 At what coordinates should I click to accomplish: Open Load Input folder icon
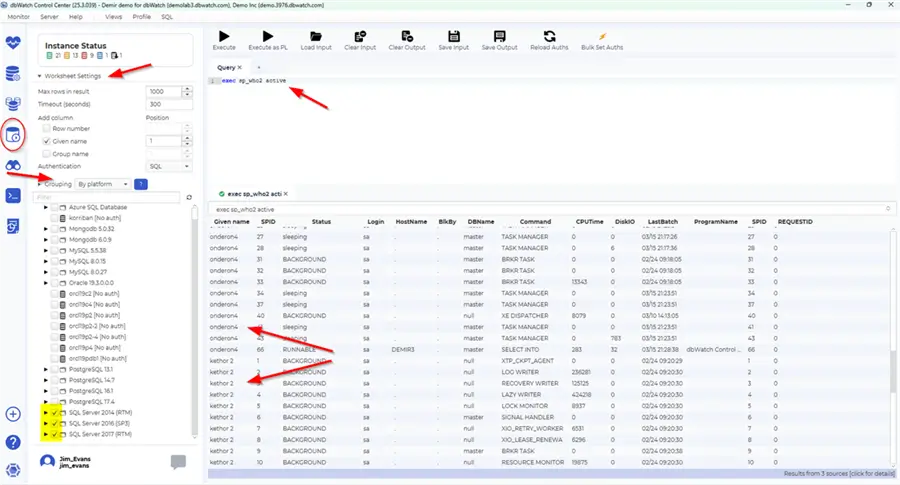[x=316, y=37]
